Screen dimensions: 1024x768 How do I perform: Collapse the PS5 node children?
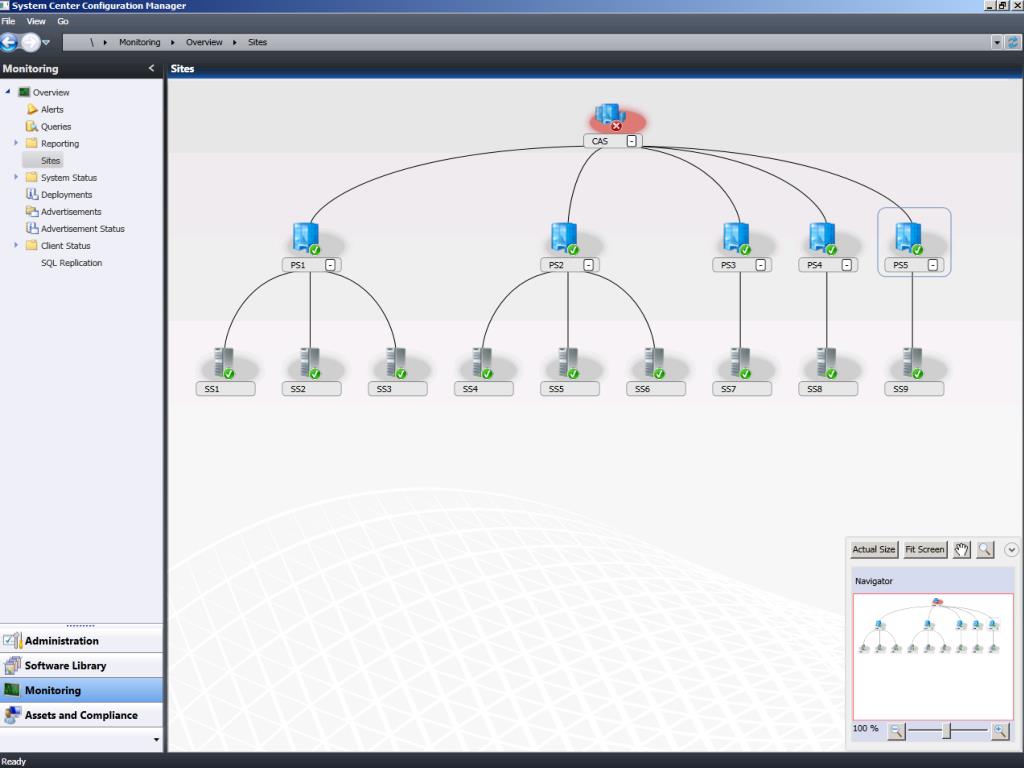933,265
